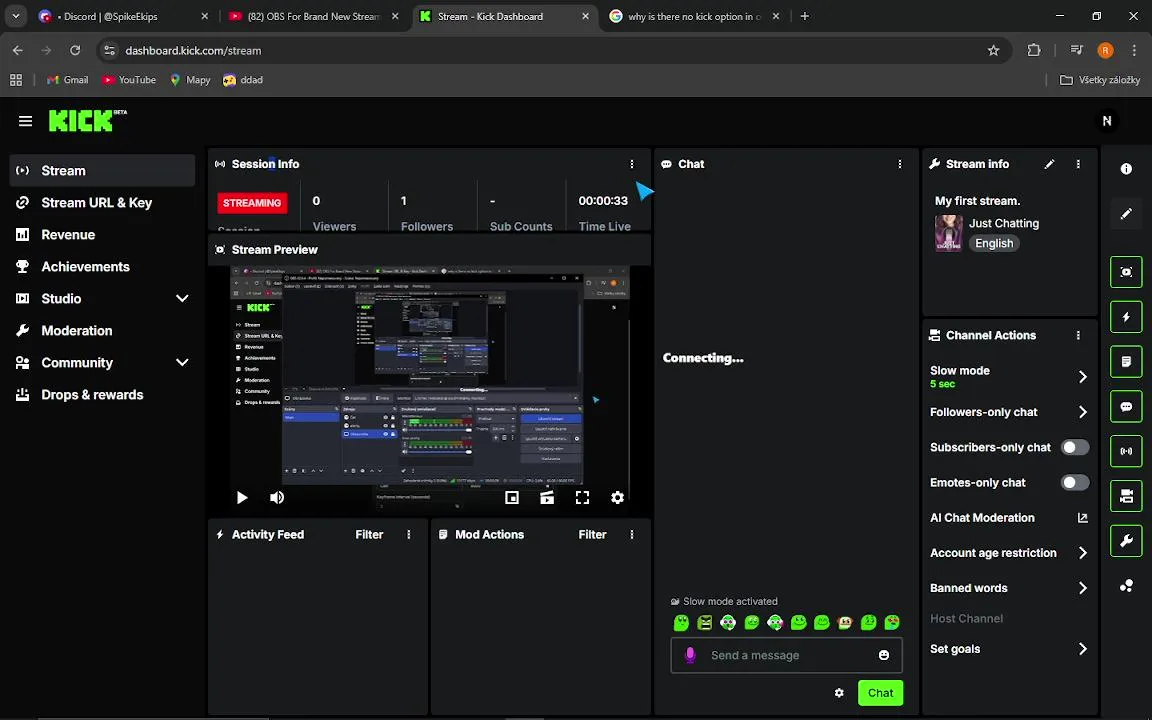Open the Session Info options menu
Image resolution: width=1152 pixels, height=720 pixels.
pyautogui.click(x=632, y=164)
